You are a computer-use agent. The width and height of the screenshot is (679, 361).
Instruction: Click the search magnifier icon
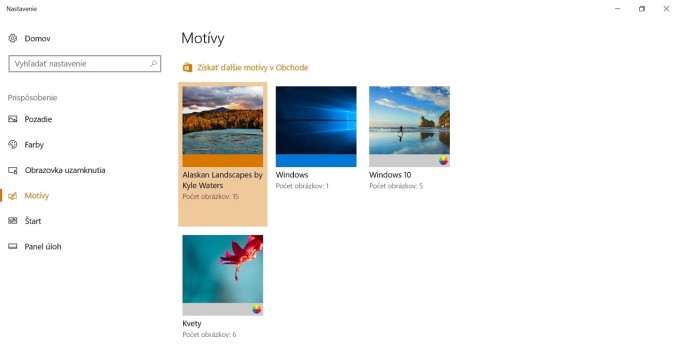pyautogui.click(x=153, y=63)
